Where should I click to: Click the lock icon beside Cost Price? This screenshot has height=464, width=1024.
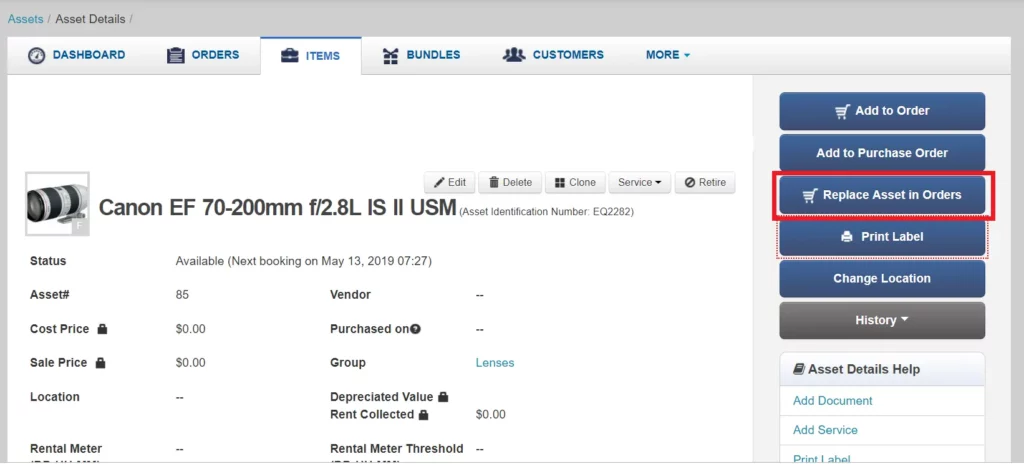[x=102, y=329]
